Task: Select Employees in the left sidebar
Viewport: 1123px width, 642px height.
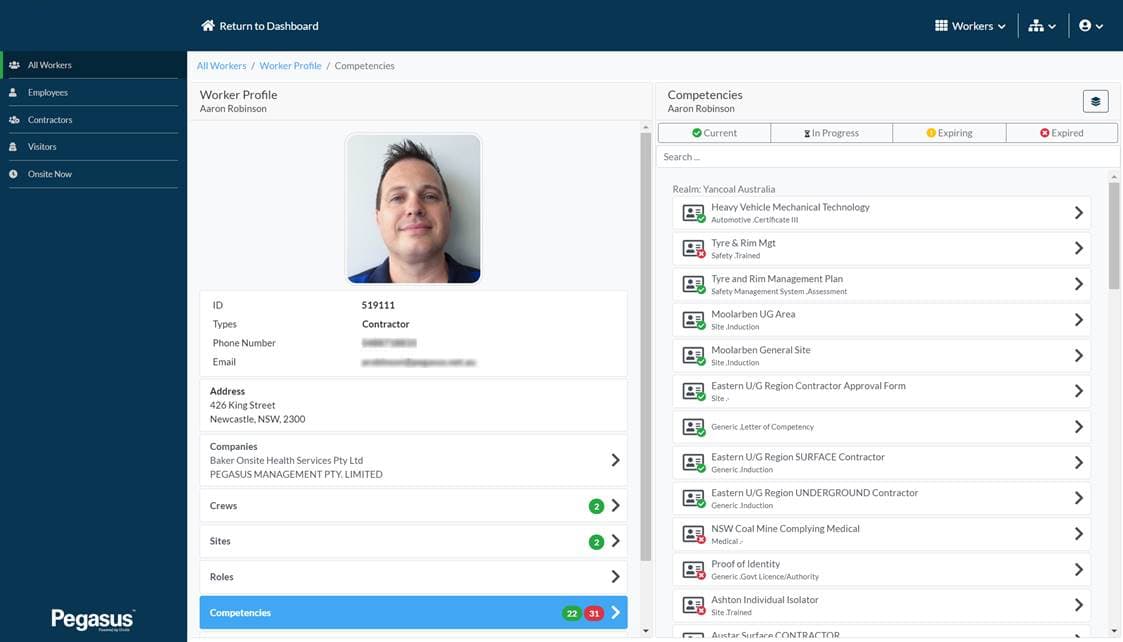Action: pos(14,91)
